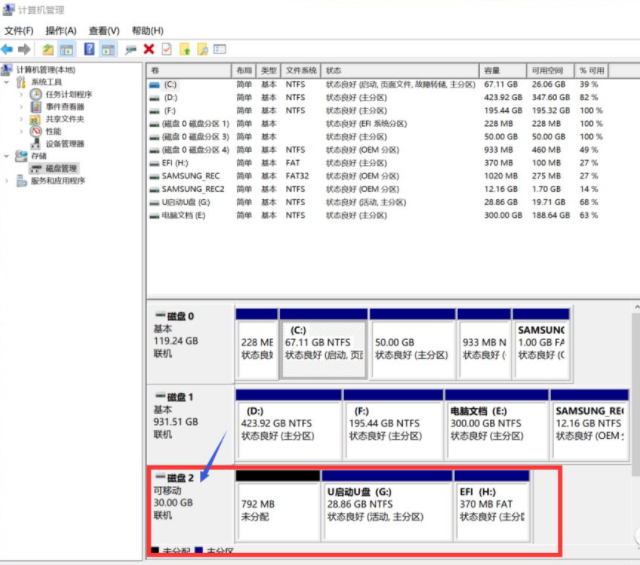Open the 操作(A) menu

point(61,31)
